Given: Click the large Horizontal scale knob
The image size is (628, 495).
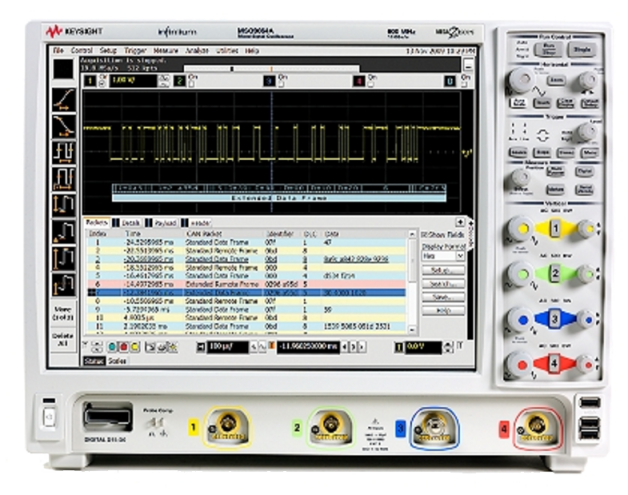Looking at the screenshot, I should point(521,79).
